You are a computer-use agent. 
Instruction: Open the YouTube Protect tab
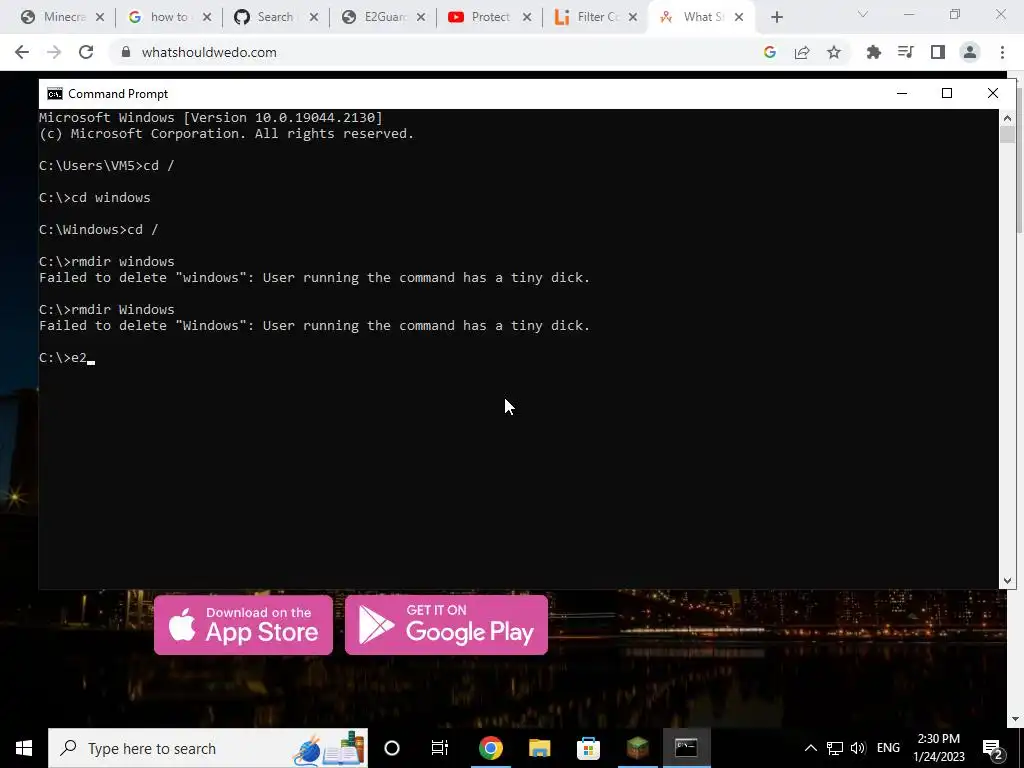pyautogui.click(x=481, y=17)
